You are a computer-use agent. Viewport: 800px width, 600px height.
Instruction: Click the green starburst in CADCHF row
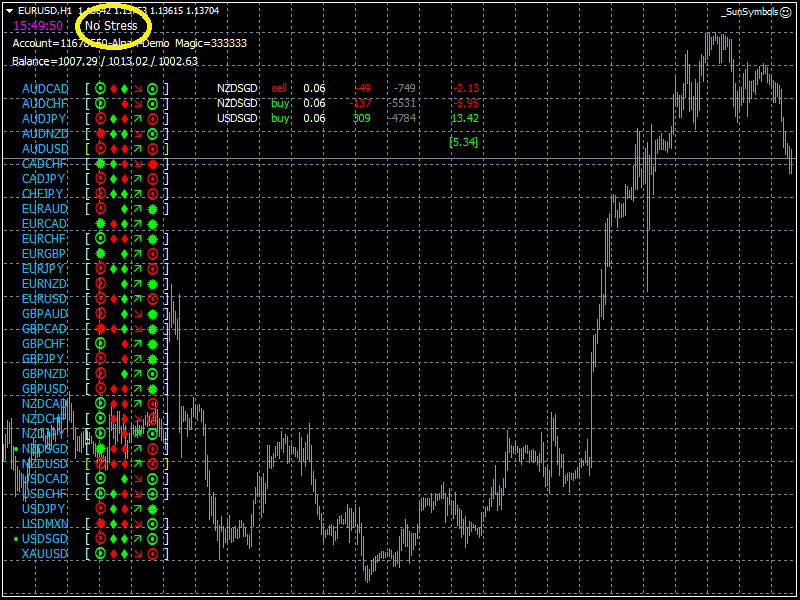tap(101, 164)
